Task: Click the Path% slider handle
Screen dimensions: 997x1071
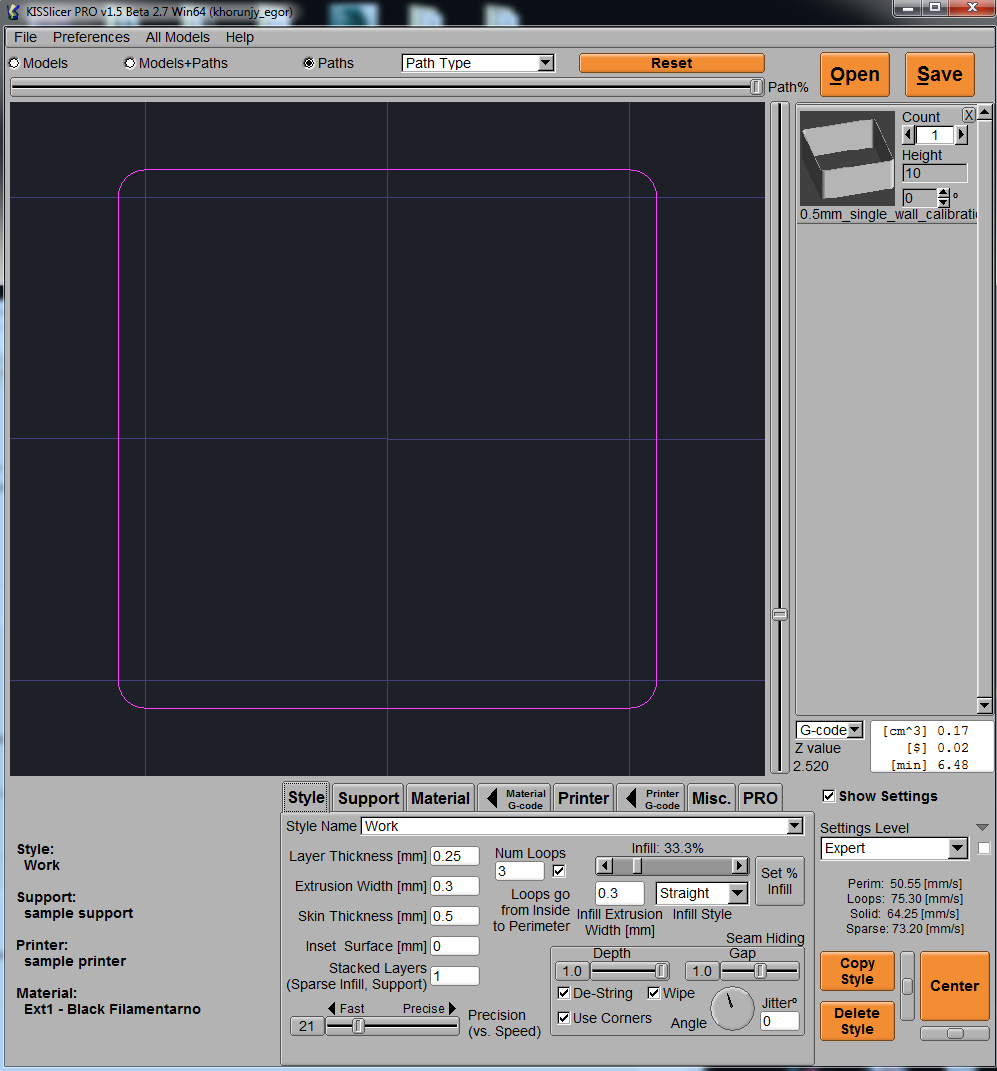Action: click(756, 88)
